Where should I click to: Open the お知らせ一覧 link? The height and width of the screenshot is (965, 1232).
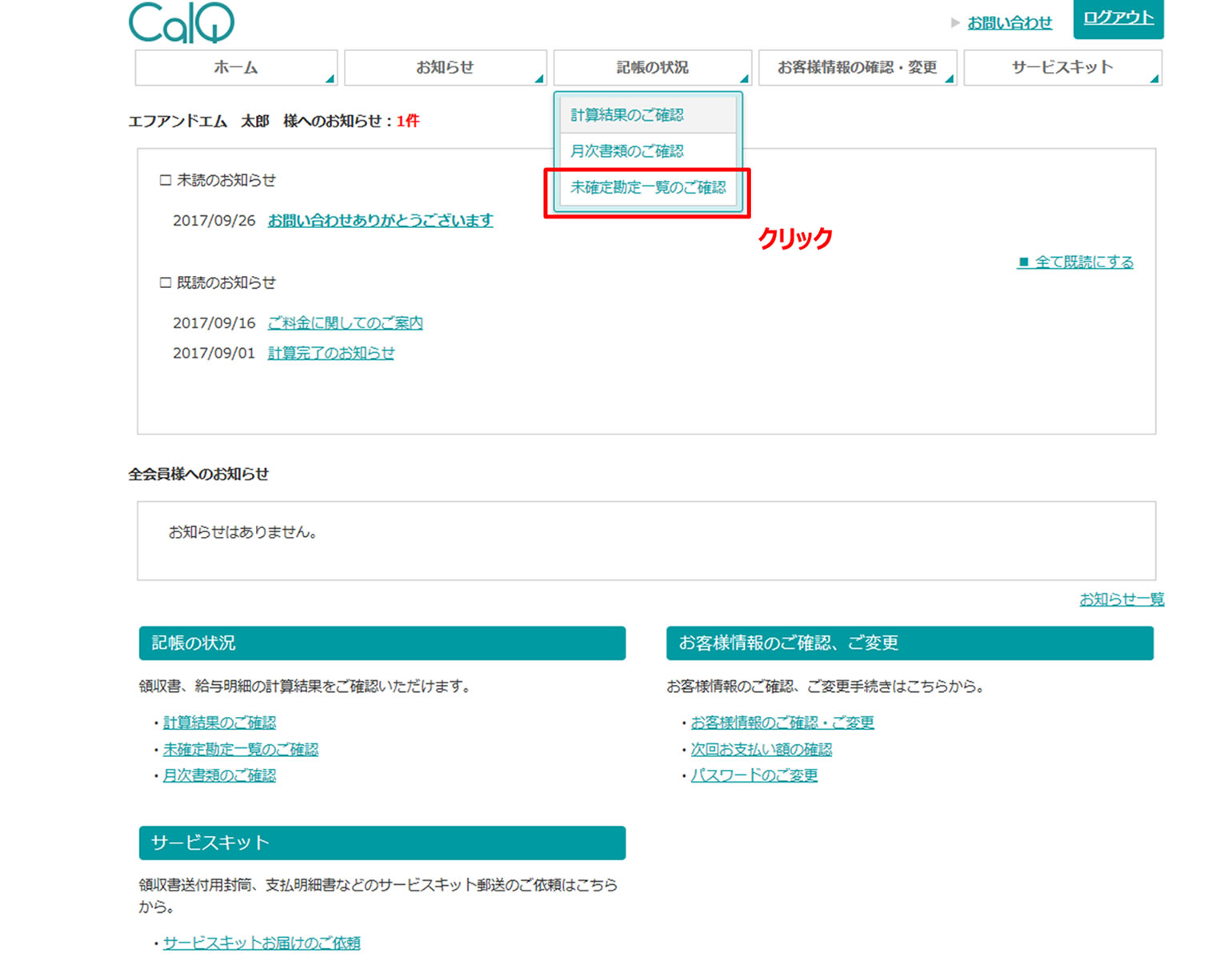point(1122,599)
